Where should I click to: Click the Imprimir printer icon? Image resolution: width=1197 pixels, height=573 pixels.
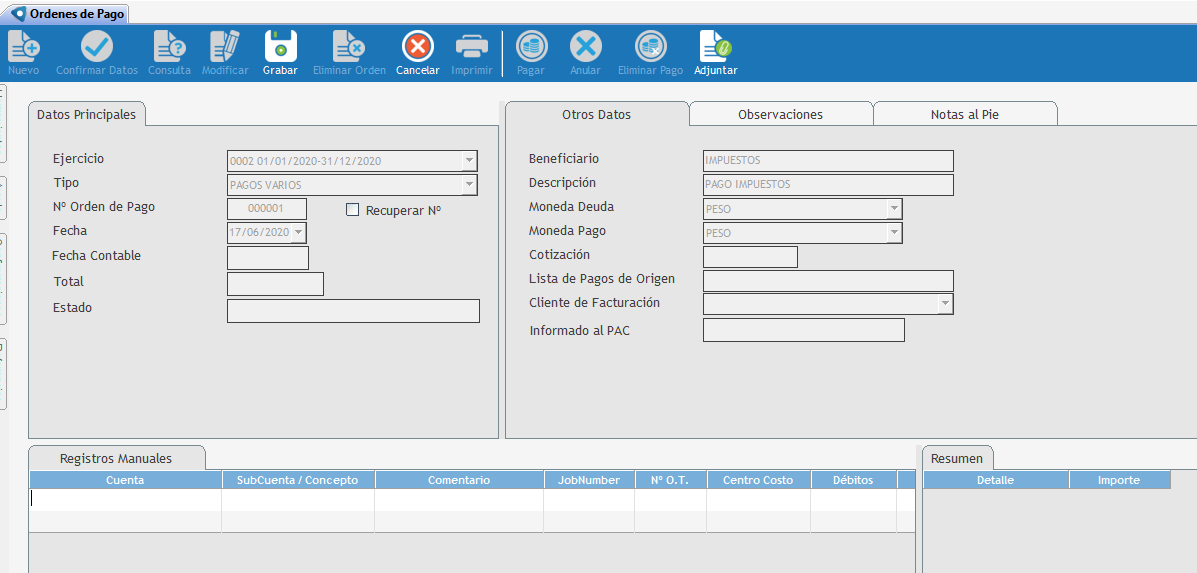point(471,47)
